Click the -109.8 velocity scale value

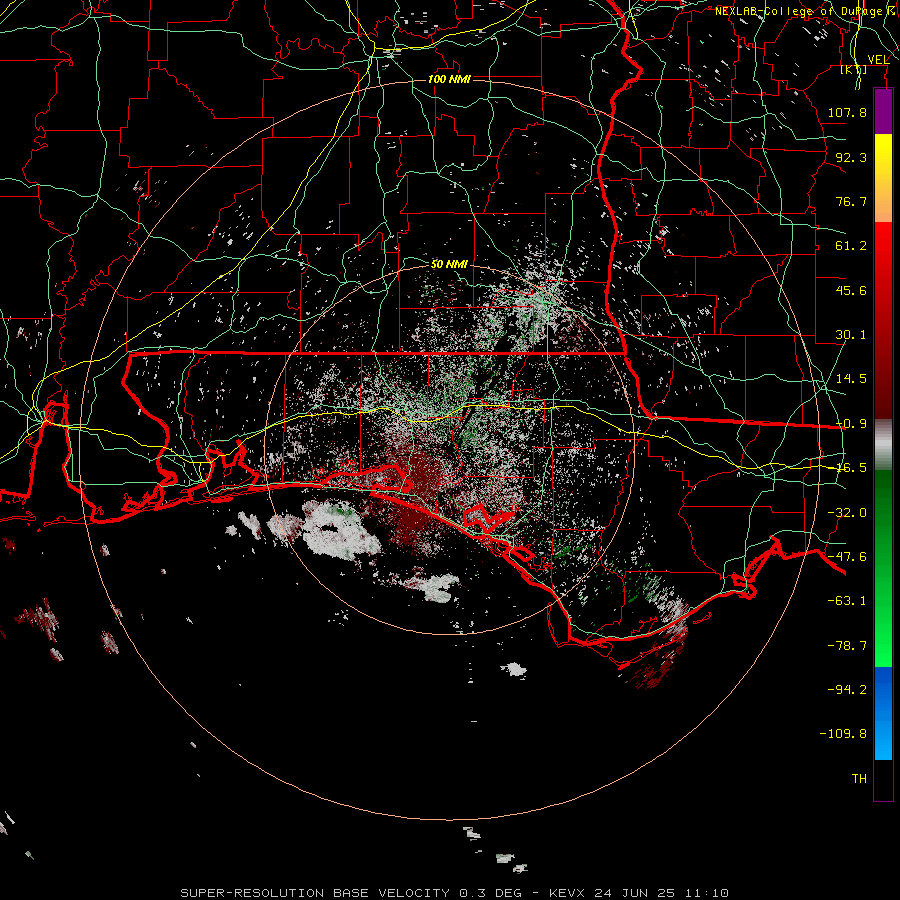click(x=843, y=734)
